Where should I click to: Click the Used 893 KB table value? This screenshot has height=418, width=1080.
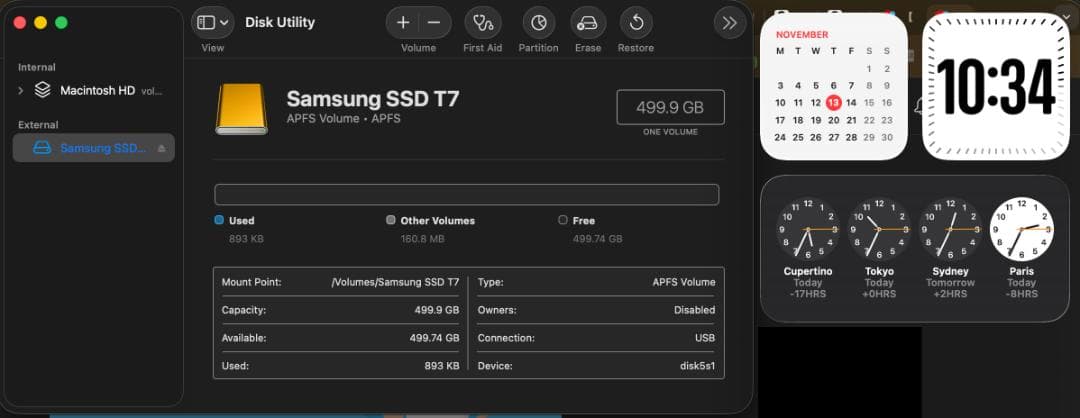[x=442, y=366]
